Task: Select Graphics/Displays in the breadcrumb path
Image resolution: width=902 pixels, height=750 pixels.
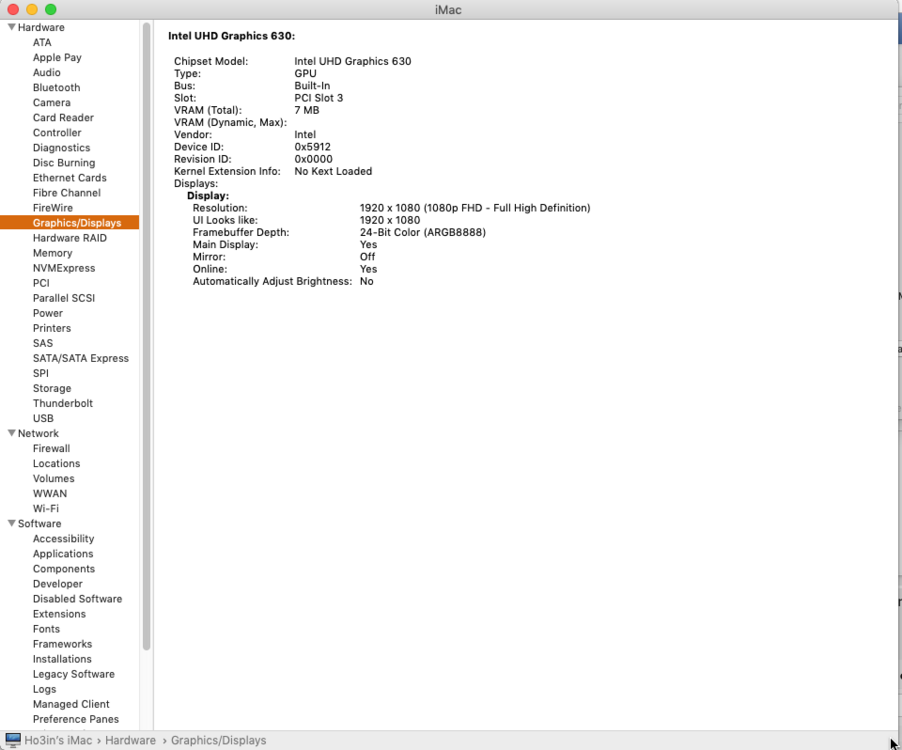Action: click(x=218, y=740)
